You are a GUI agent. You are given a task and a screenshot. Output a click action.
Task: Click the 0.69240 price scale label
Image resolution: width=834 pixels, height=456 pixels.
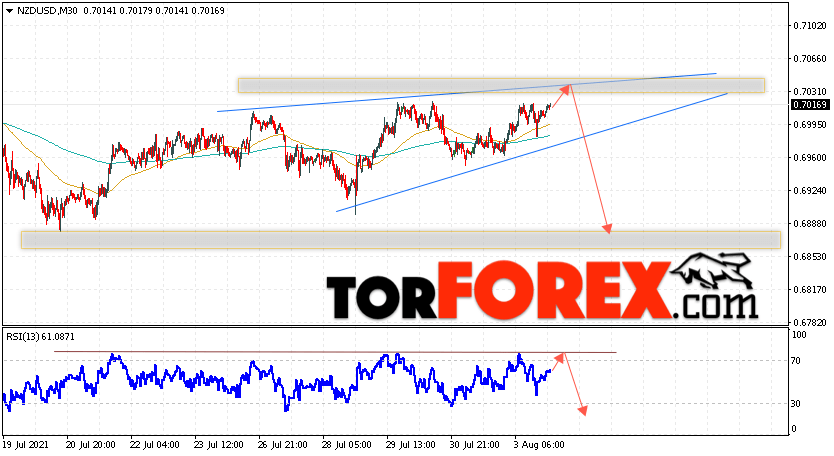810,190
